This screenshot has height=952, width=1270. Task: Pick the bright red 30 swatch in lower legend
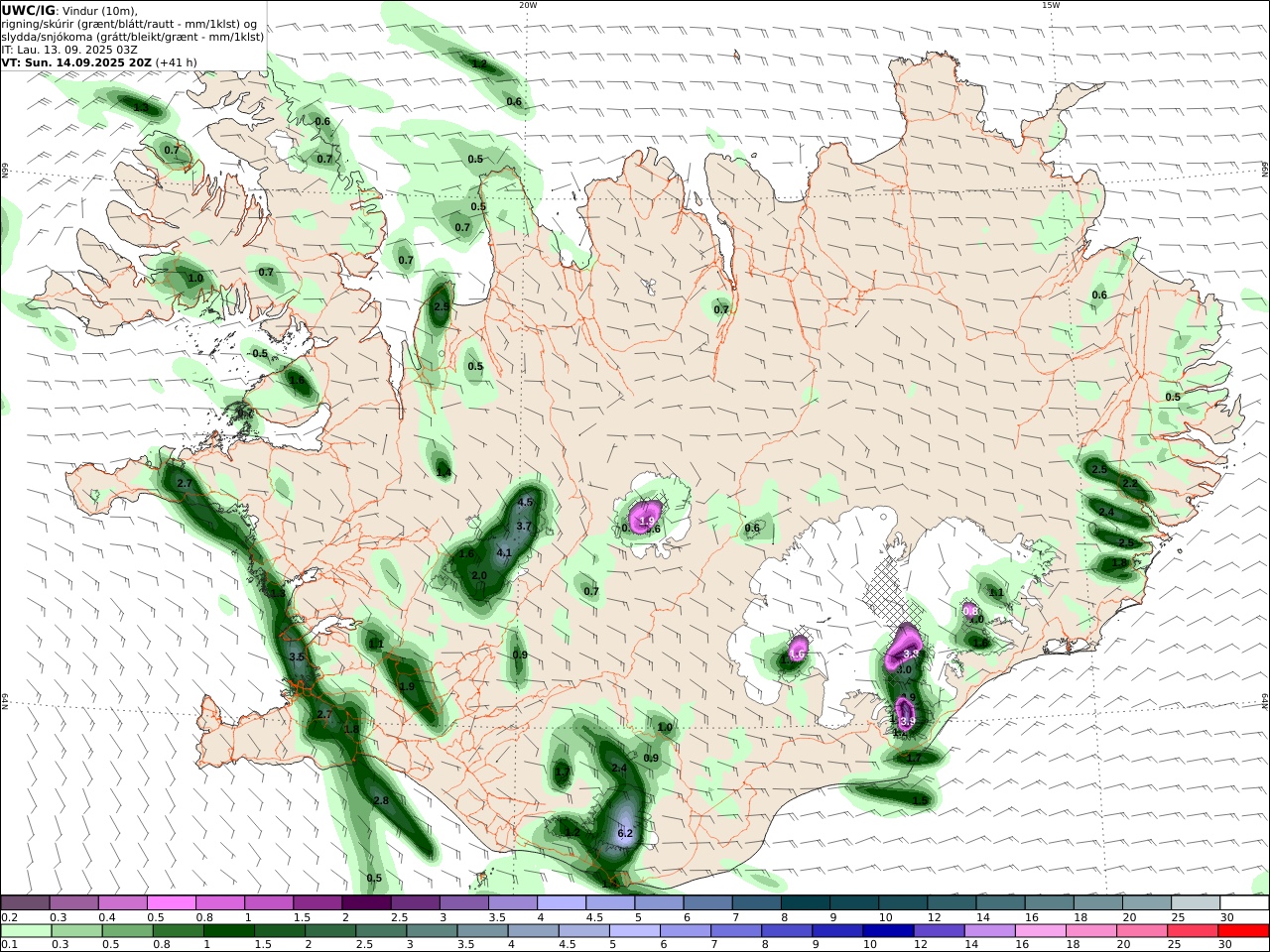pyautogui.click(x=1242, y=930)
